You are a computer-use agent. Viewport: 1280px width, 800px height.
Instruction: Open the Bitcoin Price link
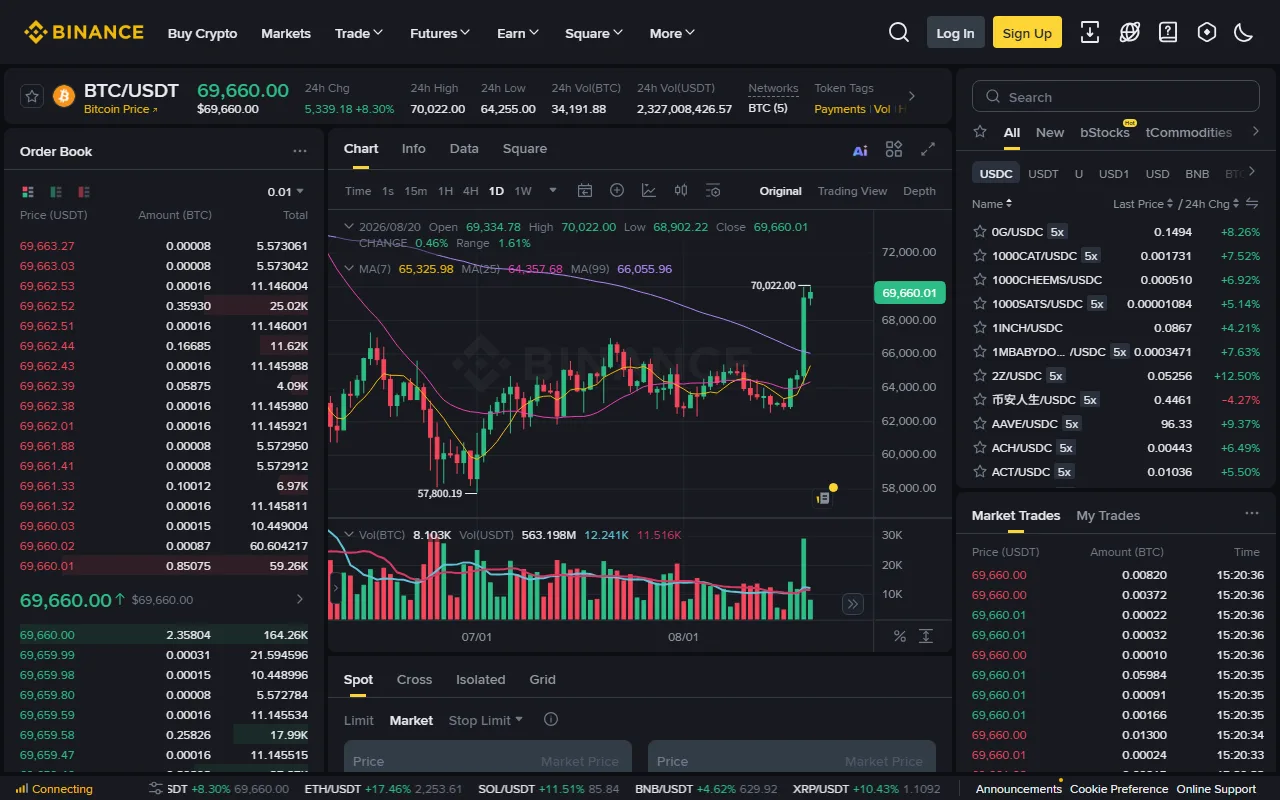pyautogui.click(x=120, y=109)
